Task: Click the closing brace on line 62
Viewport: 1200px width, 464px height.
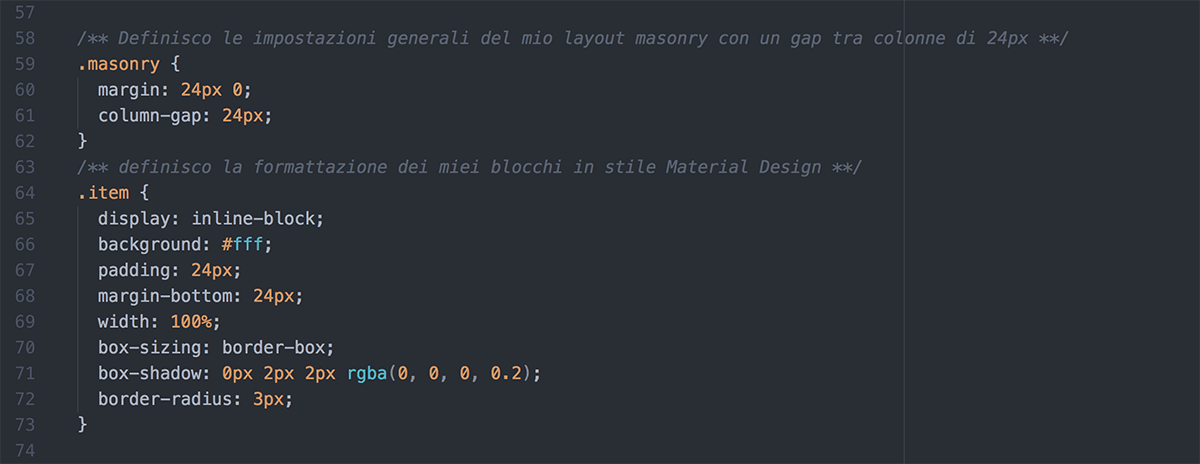Action: (x=83, y=140)
